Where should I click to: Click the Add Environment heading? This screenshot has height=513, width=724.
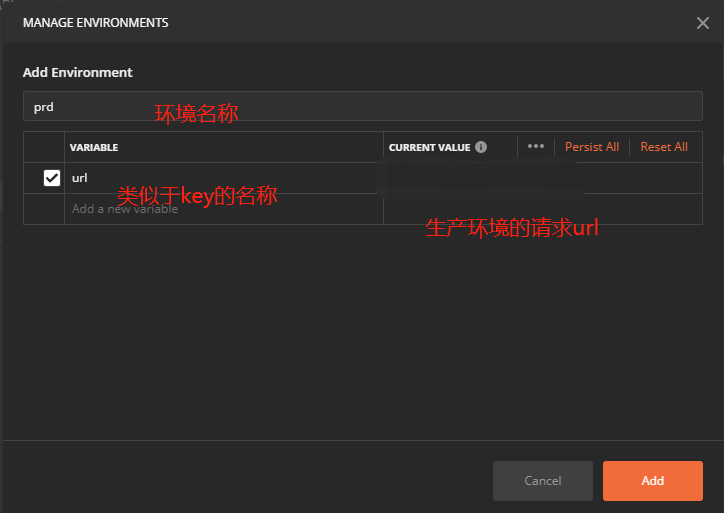[x=78, y=72]
